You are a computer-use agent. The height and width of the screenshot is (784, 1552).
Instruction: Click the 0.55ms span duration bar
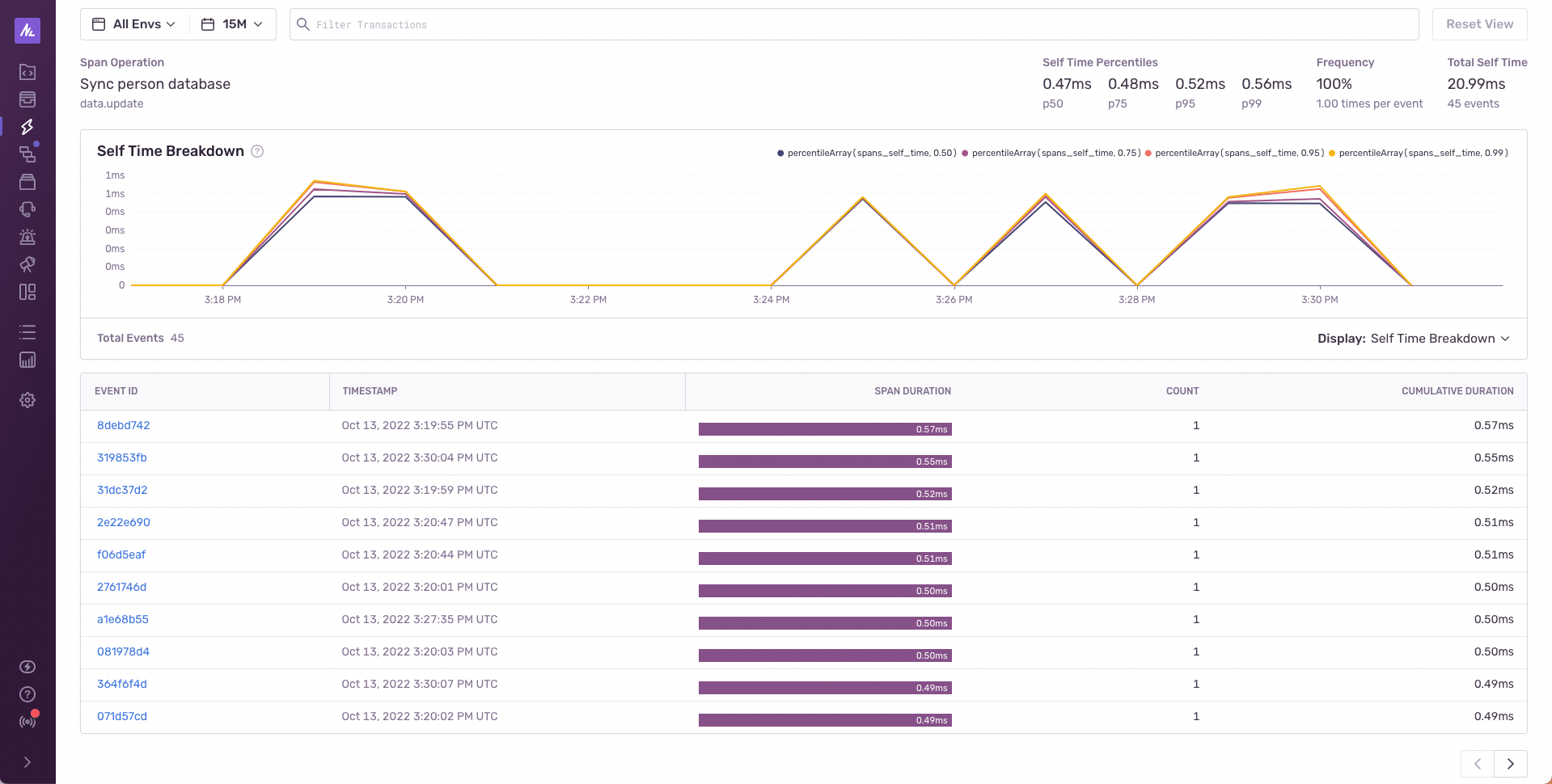point(824,461)
